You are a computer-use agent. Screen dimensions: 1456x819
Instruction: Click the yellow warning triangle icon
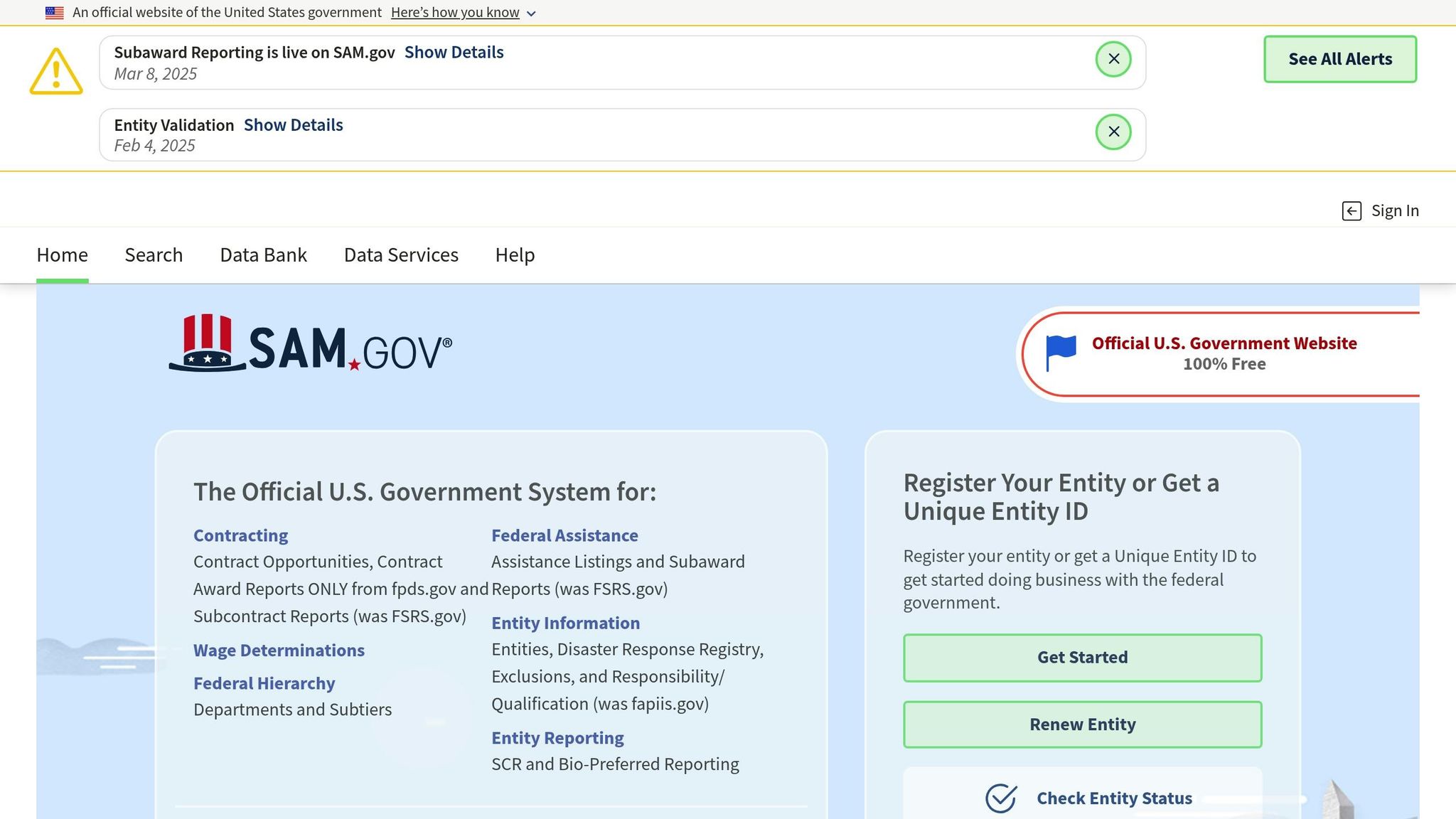pos(56,71)
